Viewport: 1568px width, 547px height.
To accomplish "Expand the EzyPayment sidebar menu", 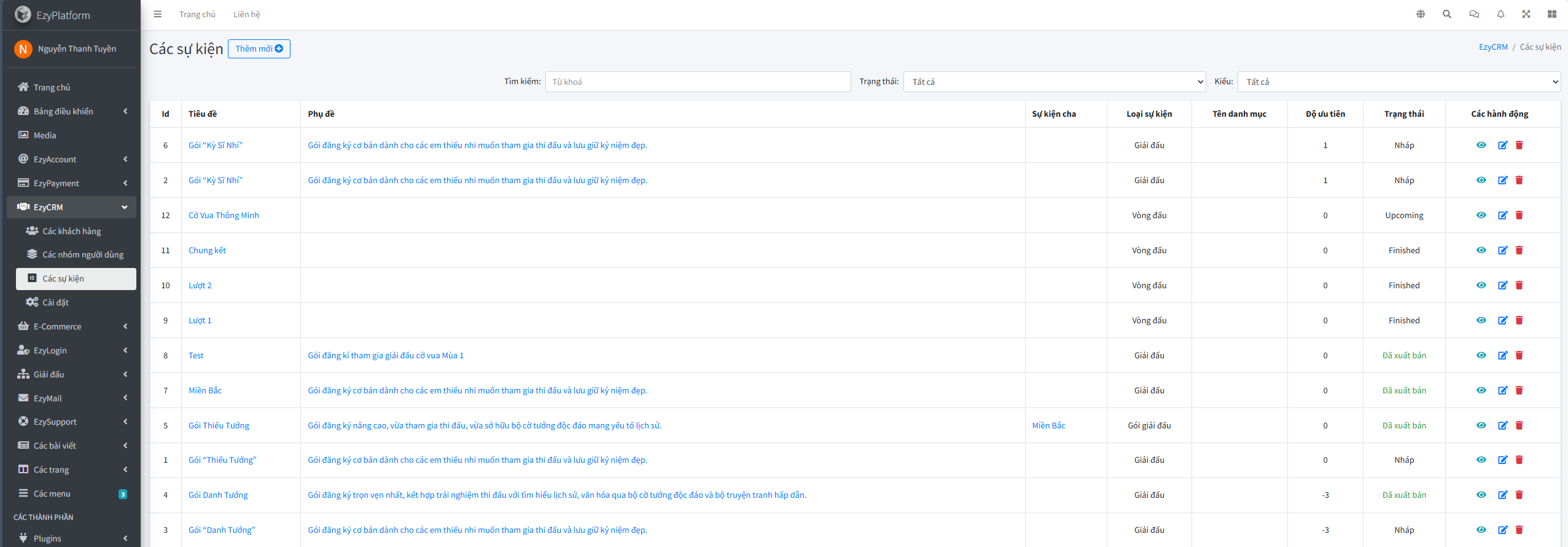I will tap(72, 183).
